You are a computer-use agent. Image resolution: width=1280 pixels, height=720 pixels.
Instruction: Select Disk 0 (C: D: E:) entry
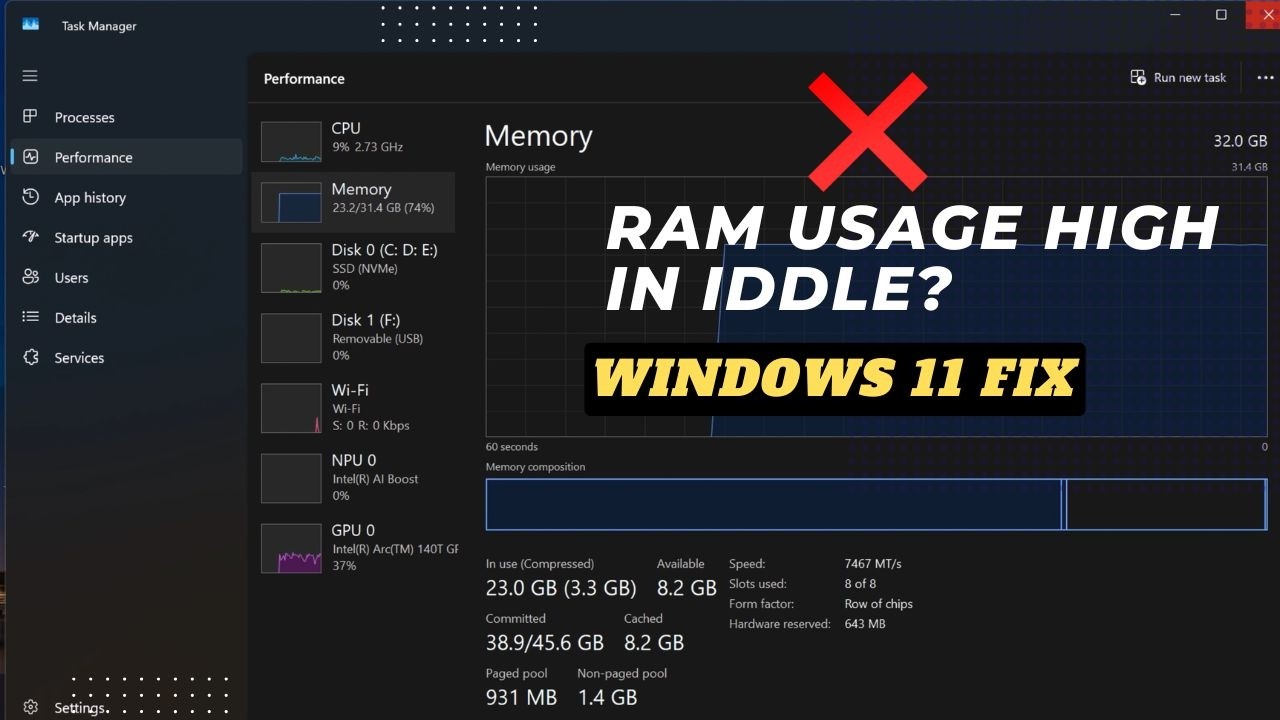pyautogui.click(x=353, y=267)
